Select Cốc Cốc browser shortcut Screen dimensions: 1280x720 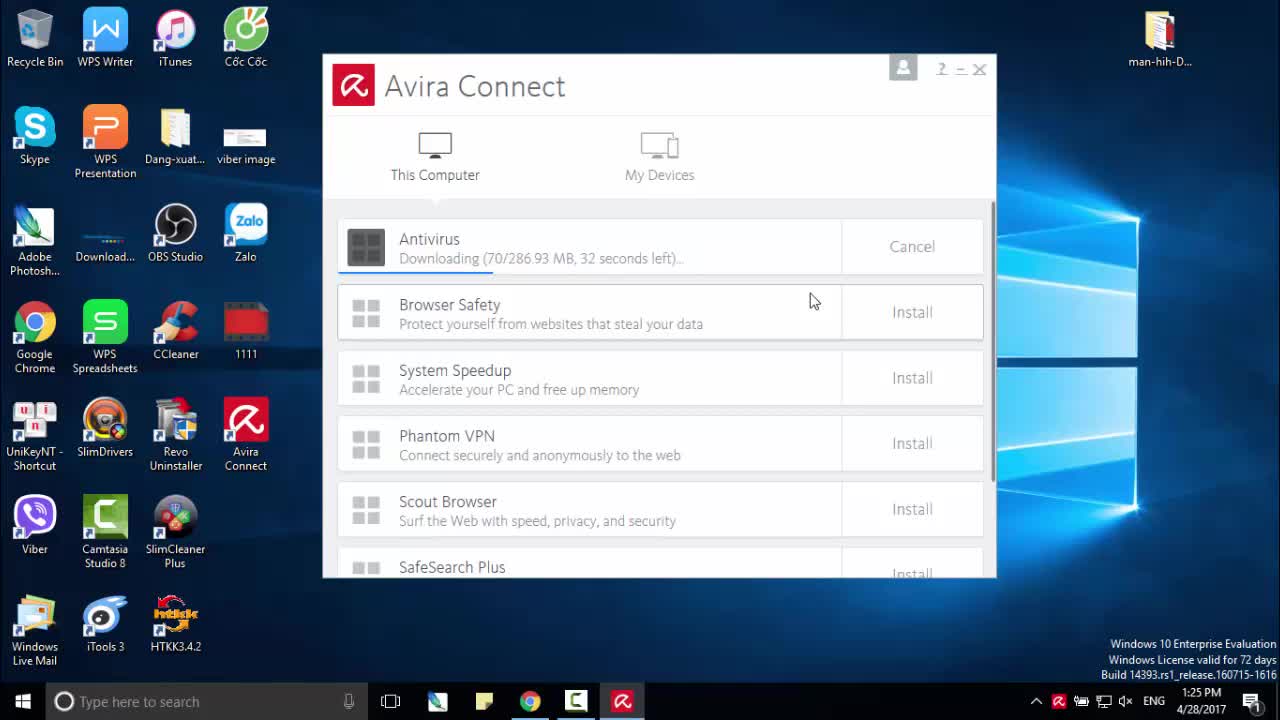[246, 39]
